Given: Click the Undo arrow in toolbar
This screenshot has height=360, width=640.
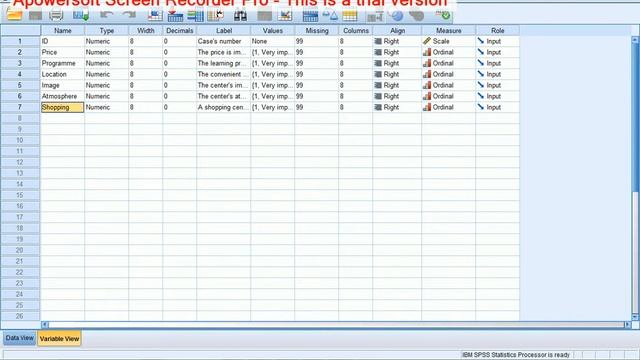Looking at the screenshot, I should click(107, 15).
